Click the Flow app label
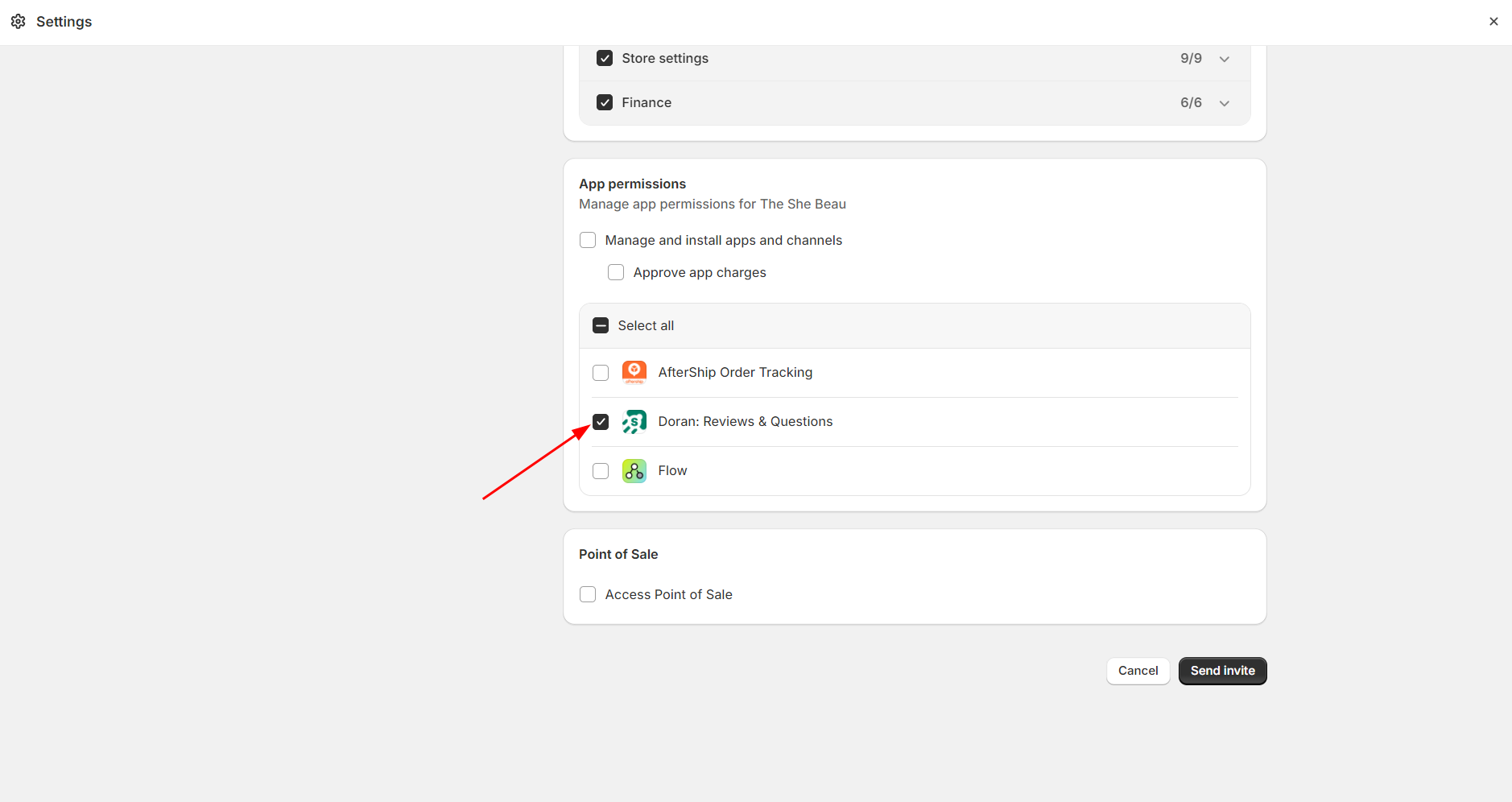The image size is (1512, 802). coord(672,470)
